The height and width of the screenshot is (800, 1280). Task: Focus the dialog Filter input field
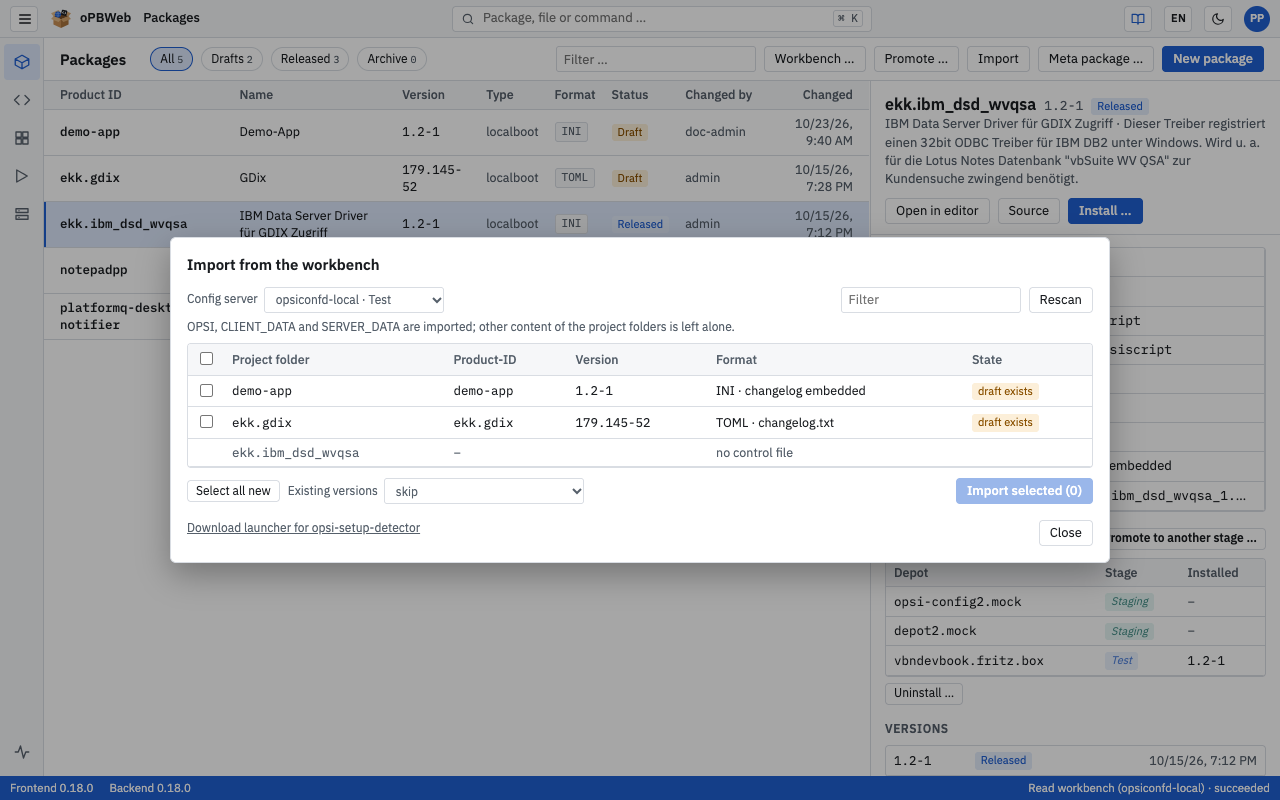[931, 300]
